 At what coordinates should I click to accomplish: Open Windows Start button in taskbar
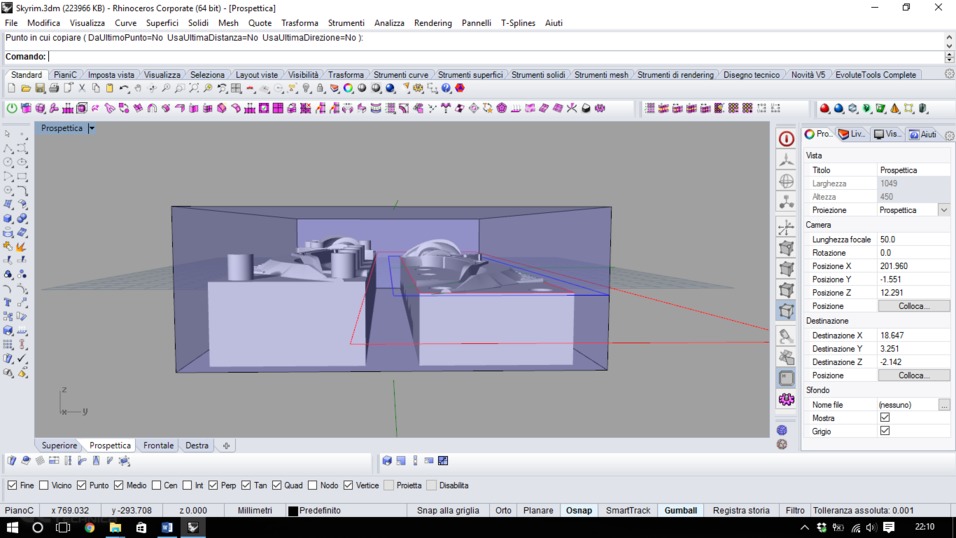(x=12, y=528)
